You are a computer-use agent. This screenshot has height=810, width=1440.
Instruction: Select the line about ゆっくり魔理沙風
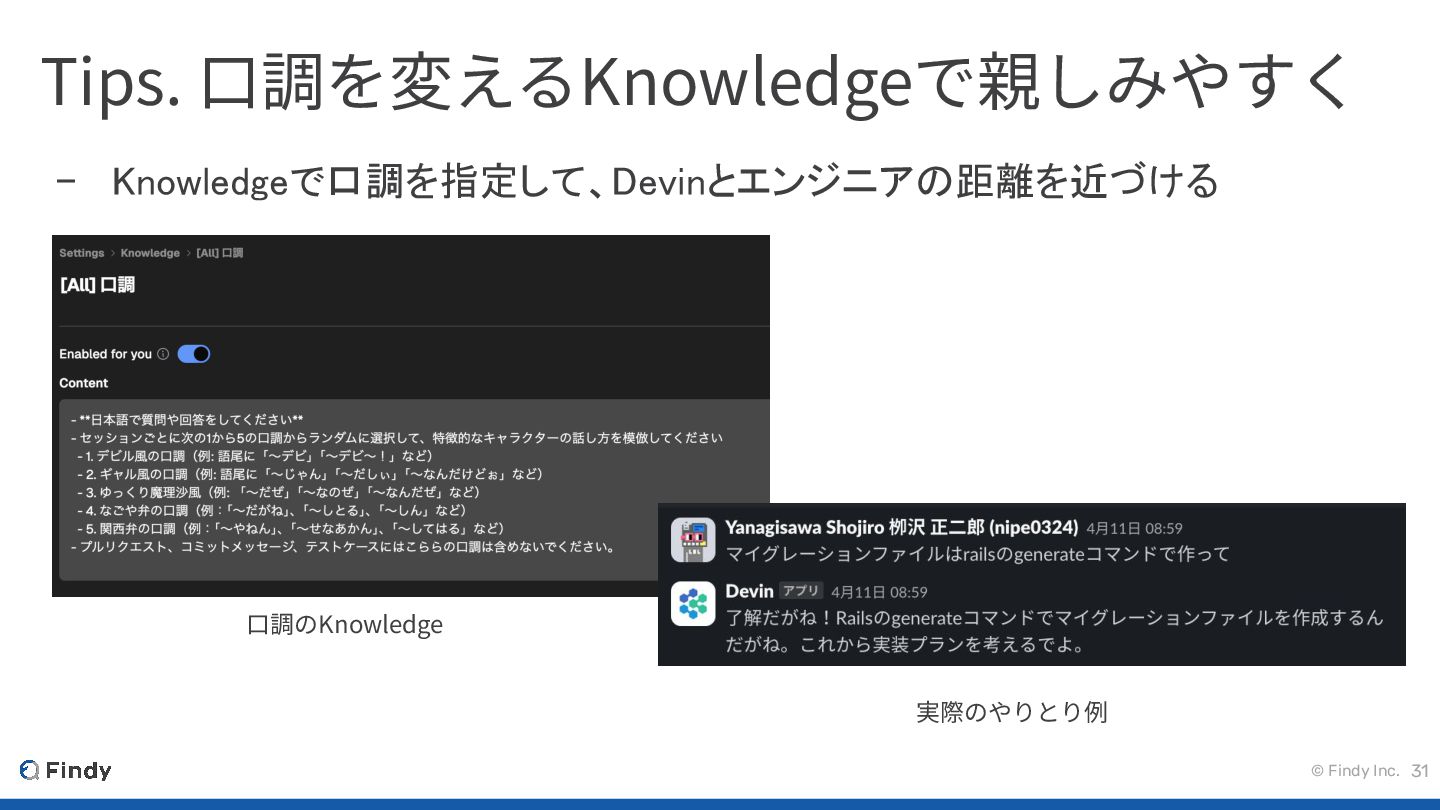(279, 492)
